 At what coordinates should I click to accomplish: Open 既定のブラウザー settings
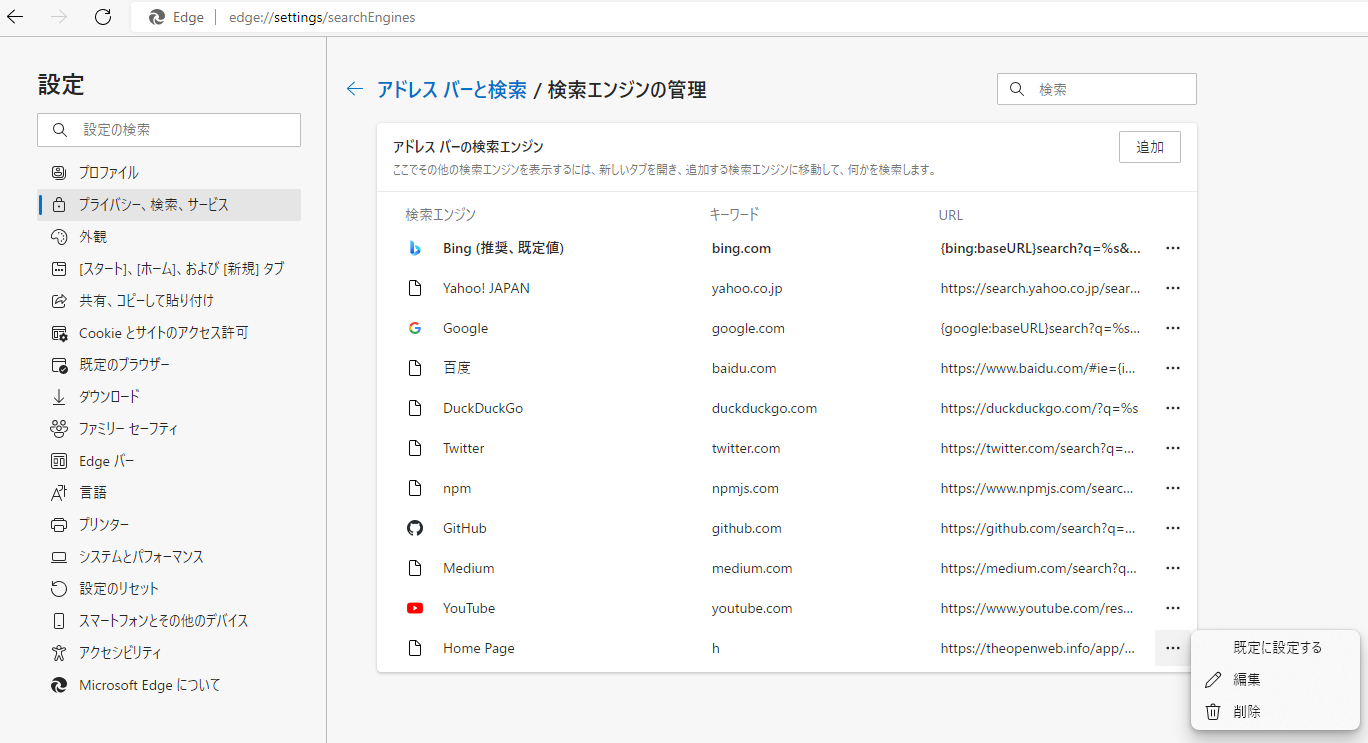(x=169, y=365)
